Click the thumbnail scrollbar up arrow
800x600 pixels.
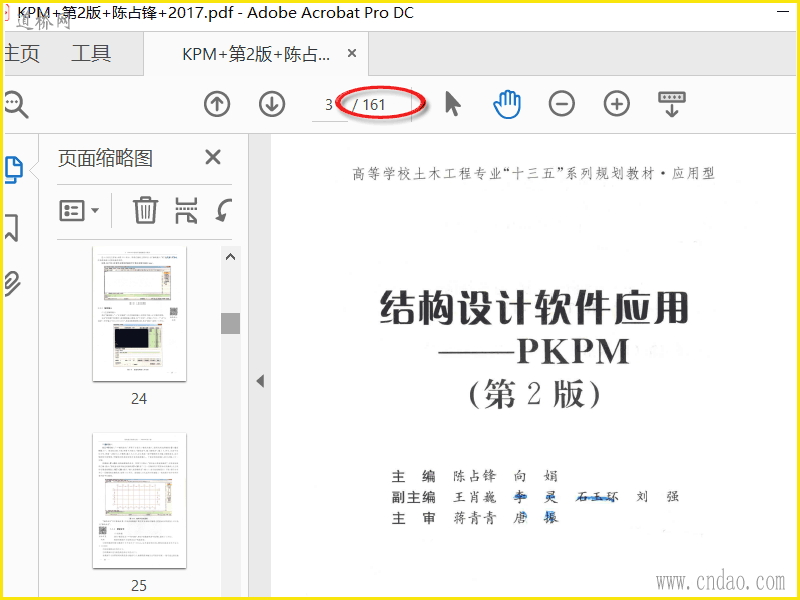coord(231,257)
